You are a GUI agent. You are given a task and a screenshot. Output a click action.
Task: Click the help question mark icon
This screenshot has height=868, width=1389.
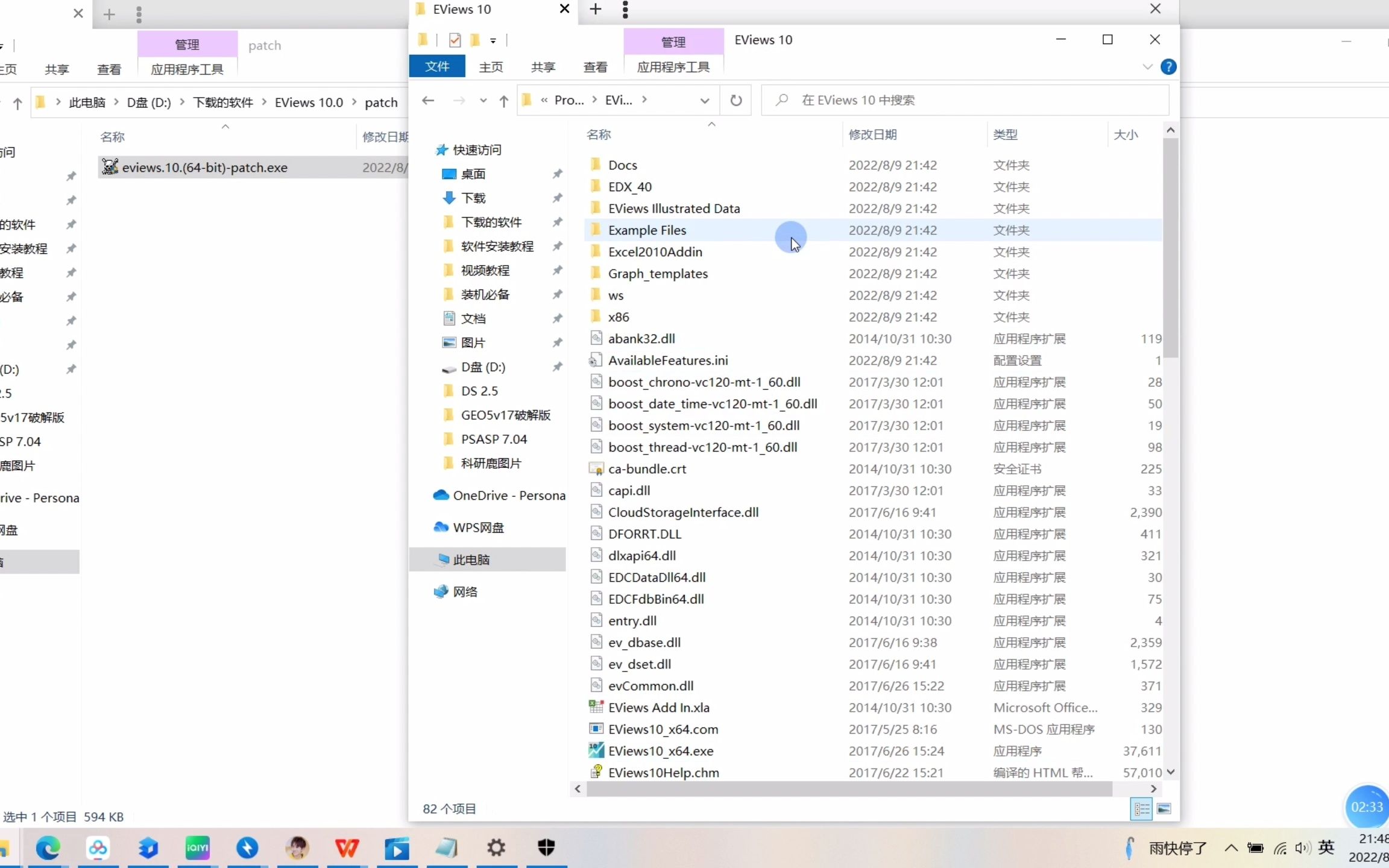[1168, 67]
